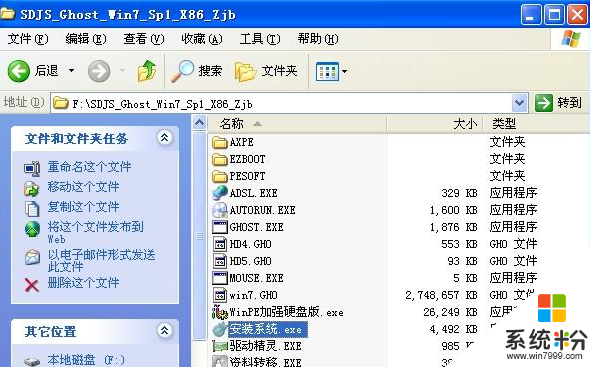This screenshot has height=367, width=590.
Task: Click the 转到 (Go) button
Action: 559,103
